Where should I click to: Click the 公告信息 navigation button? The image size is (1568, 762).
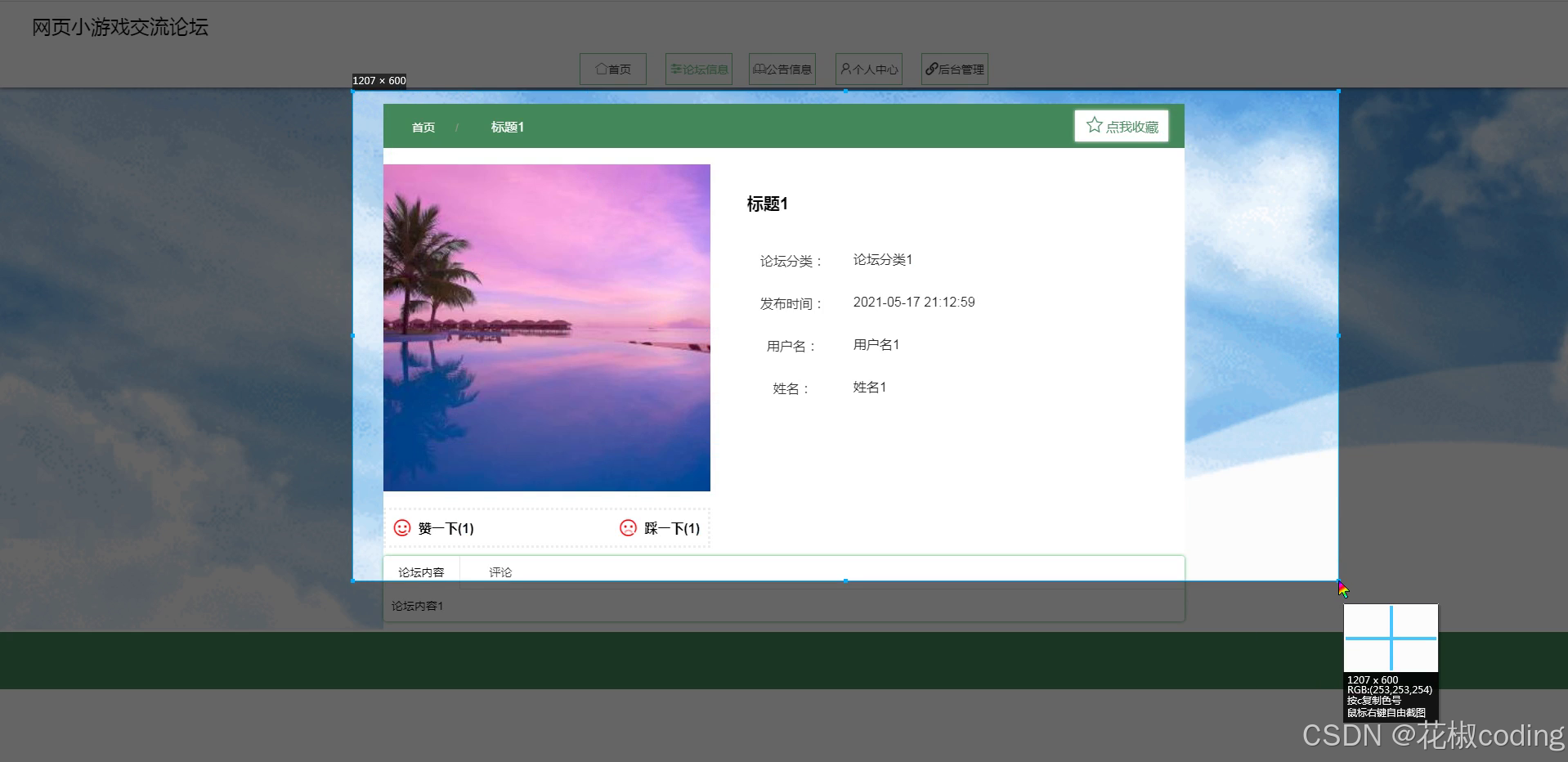(x=782, y=69)
